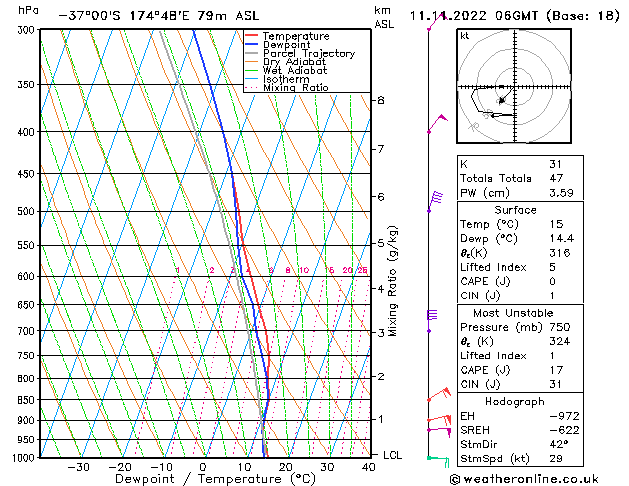The width and height of the screenshot is (629, 486).
Task: Click the magenta wind barb at 300 hPa
Action: [437, 22]
